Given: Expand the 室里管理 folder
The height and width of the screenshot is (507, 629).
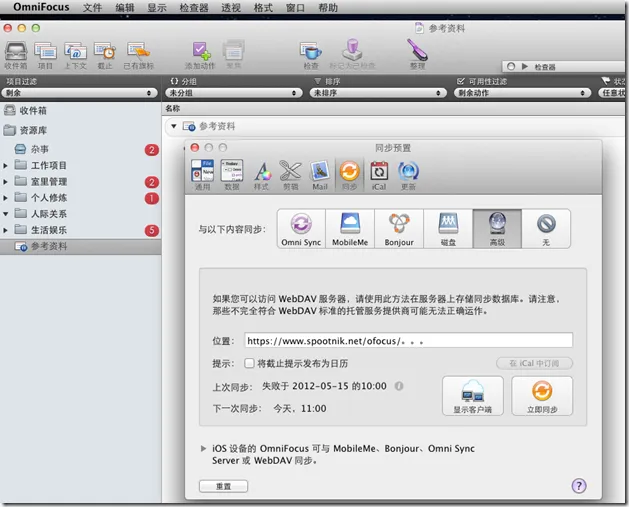Looking at the screenshot, I should tap(5, 182).
